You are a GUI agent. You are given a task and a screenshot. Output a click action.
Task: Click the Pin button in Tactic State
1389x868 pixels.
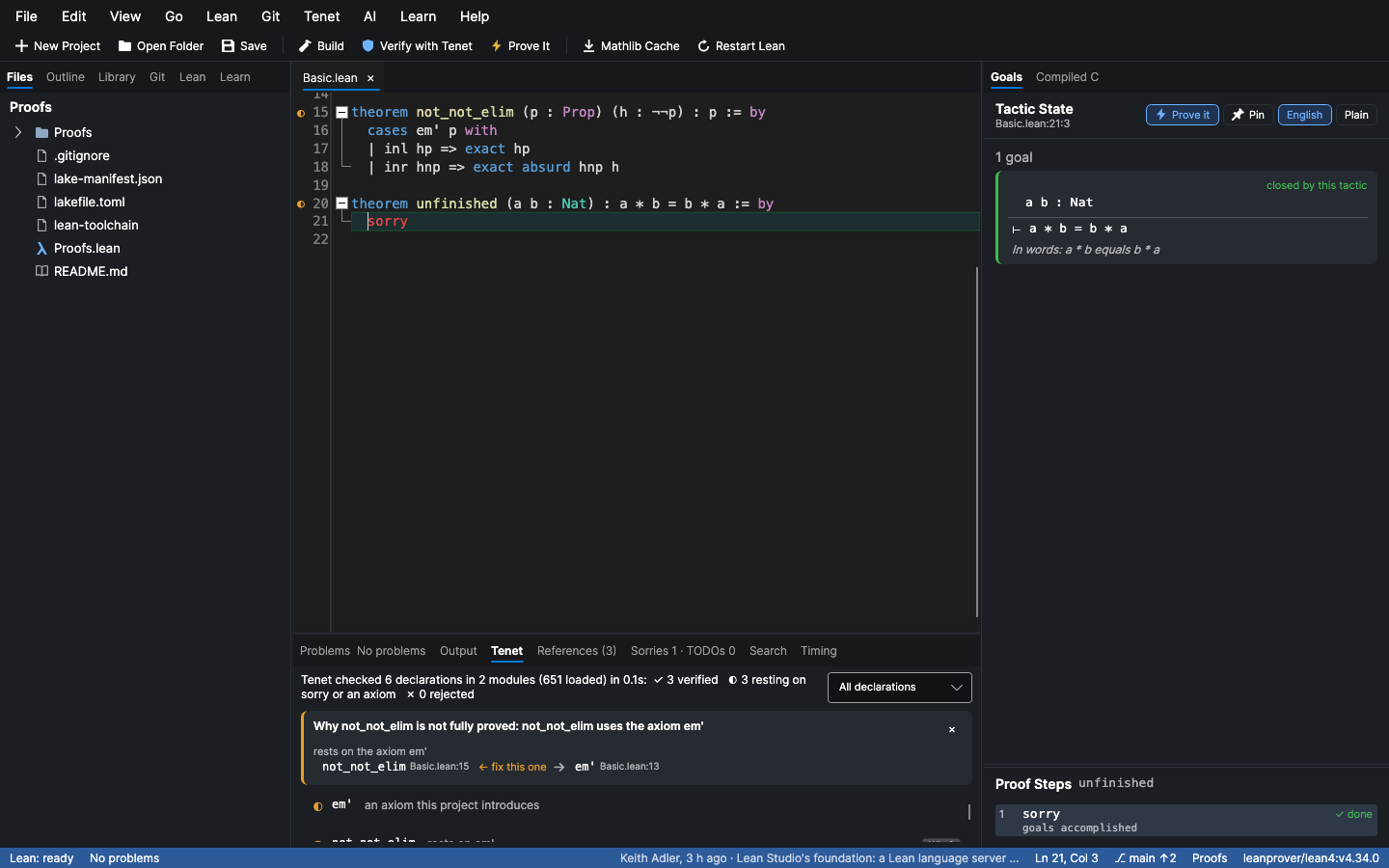click(x=1248, y=115)
